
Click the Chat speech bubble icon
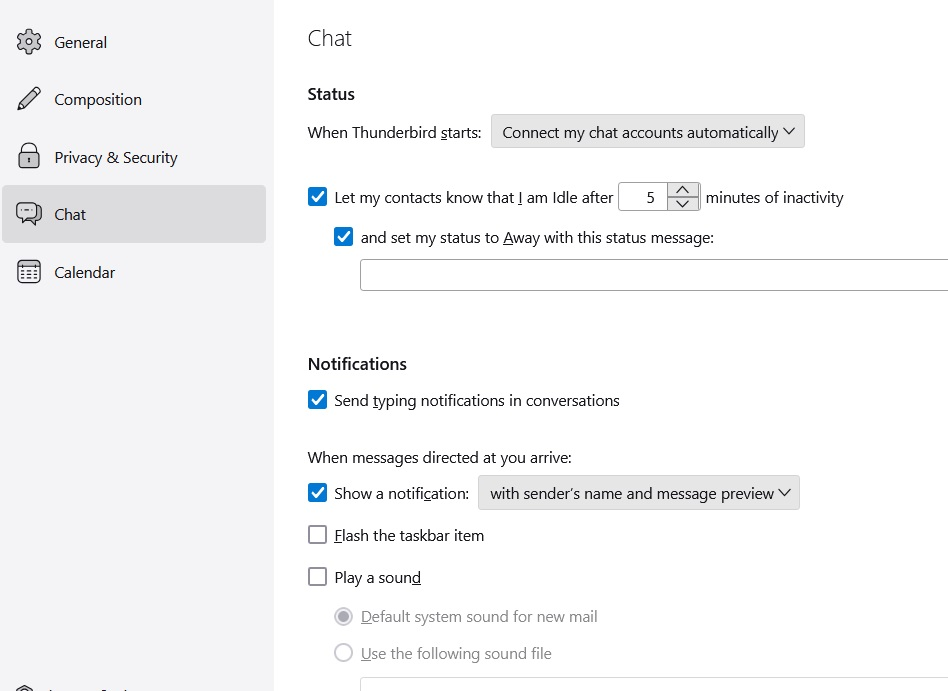click(29, 214)
